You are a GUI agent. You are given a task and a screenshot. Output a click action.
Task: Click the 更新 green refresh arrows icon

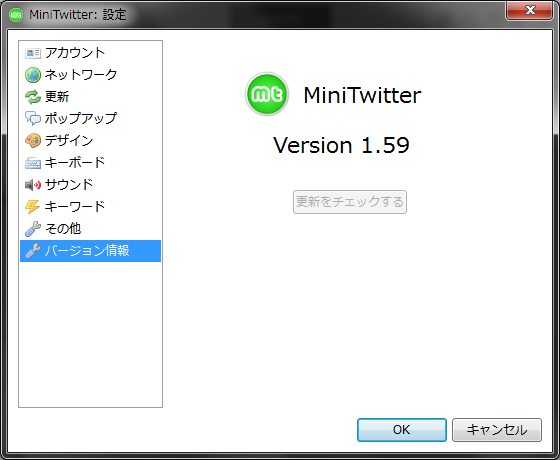click(x=32, y=97)
